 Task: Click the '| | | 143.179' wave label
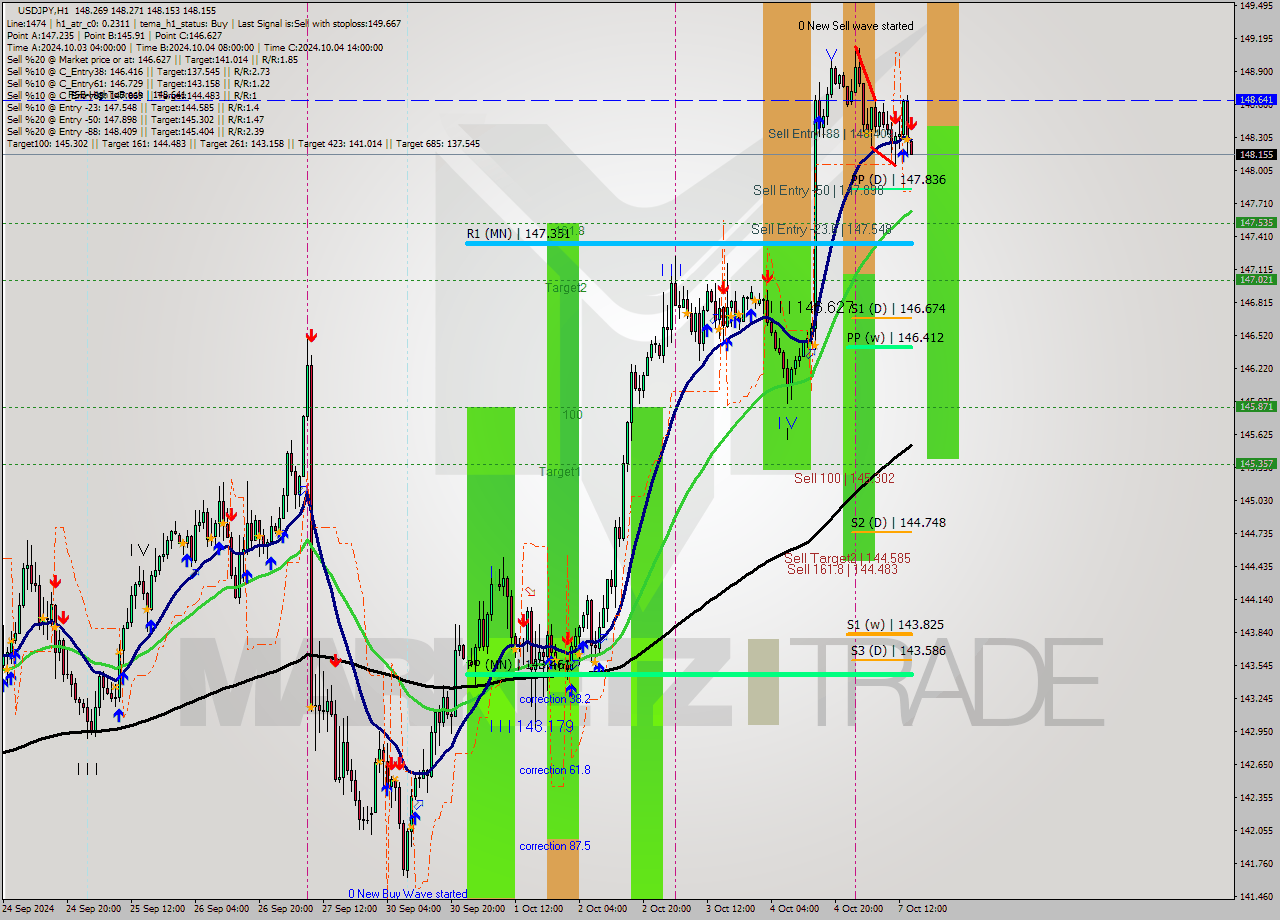532,726
